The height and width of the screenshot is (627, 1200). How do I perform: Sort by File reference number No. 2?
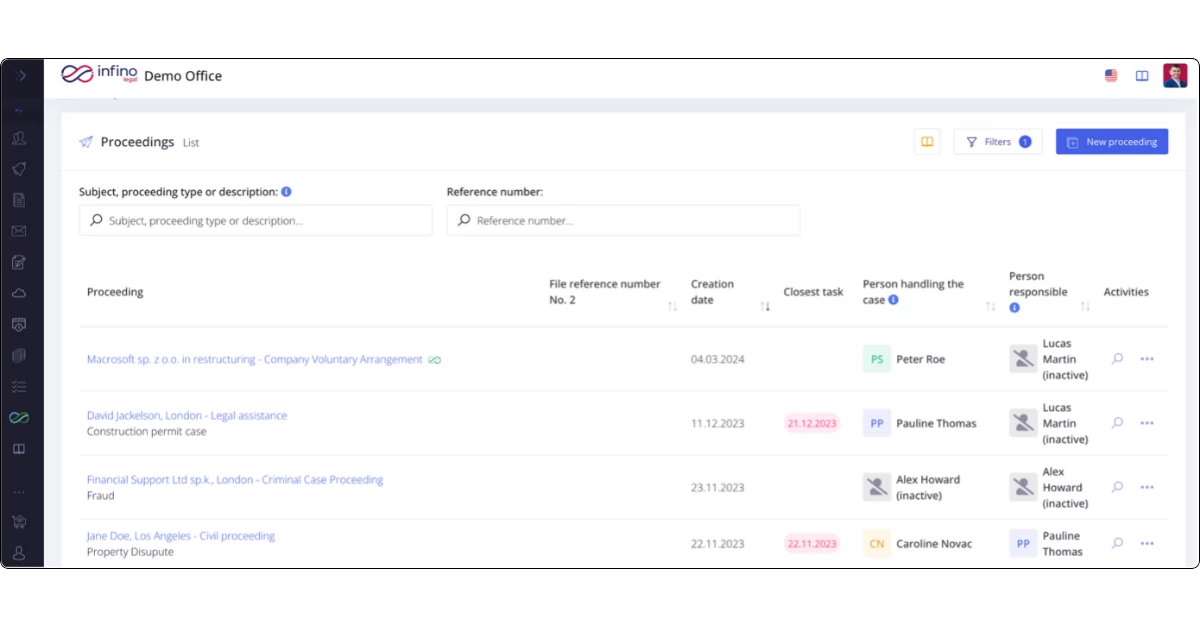(672, 306)
